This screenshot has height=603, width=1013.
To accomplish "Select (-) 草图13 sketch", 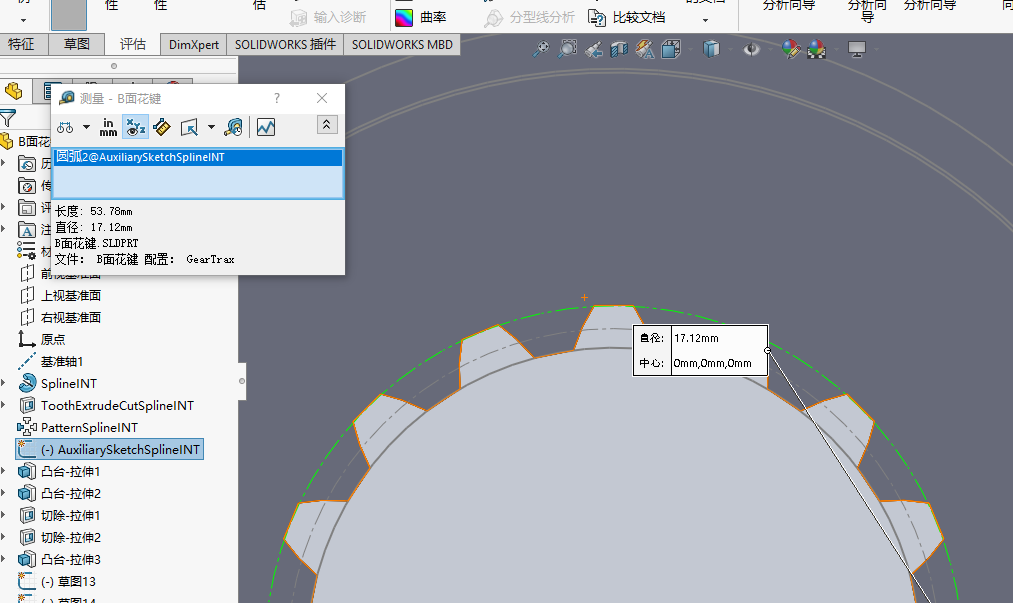I will 68,581.
